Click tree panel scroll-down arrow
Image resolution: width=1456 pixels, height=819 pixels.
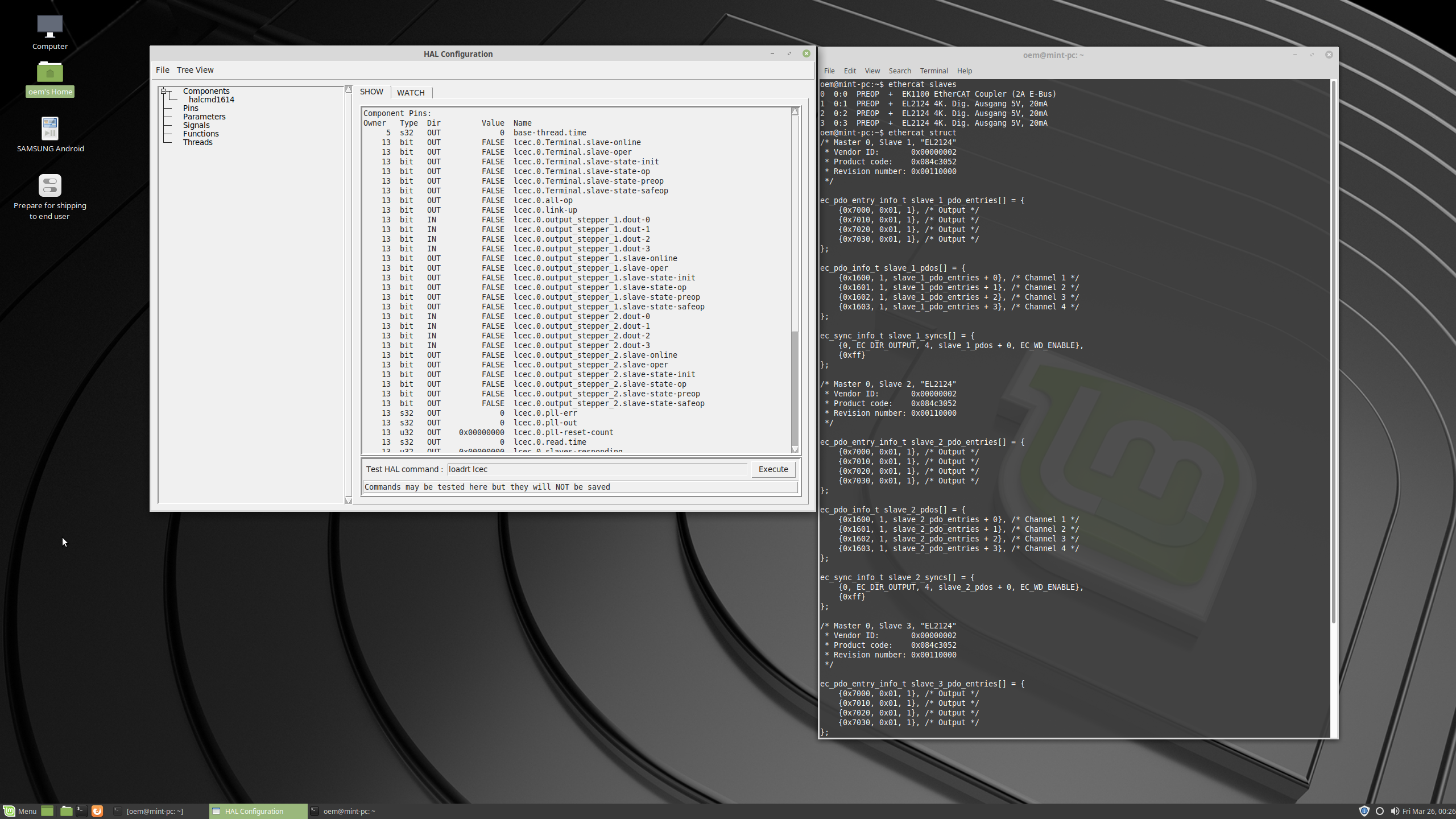click(x=348, y=500)
